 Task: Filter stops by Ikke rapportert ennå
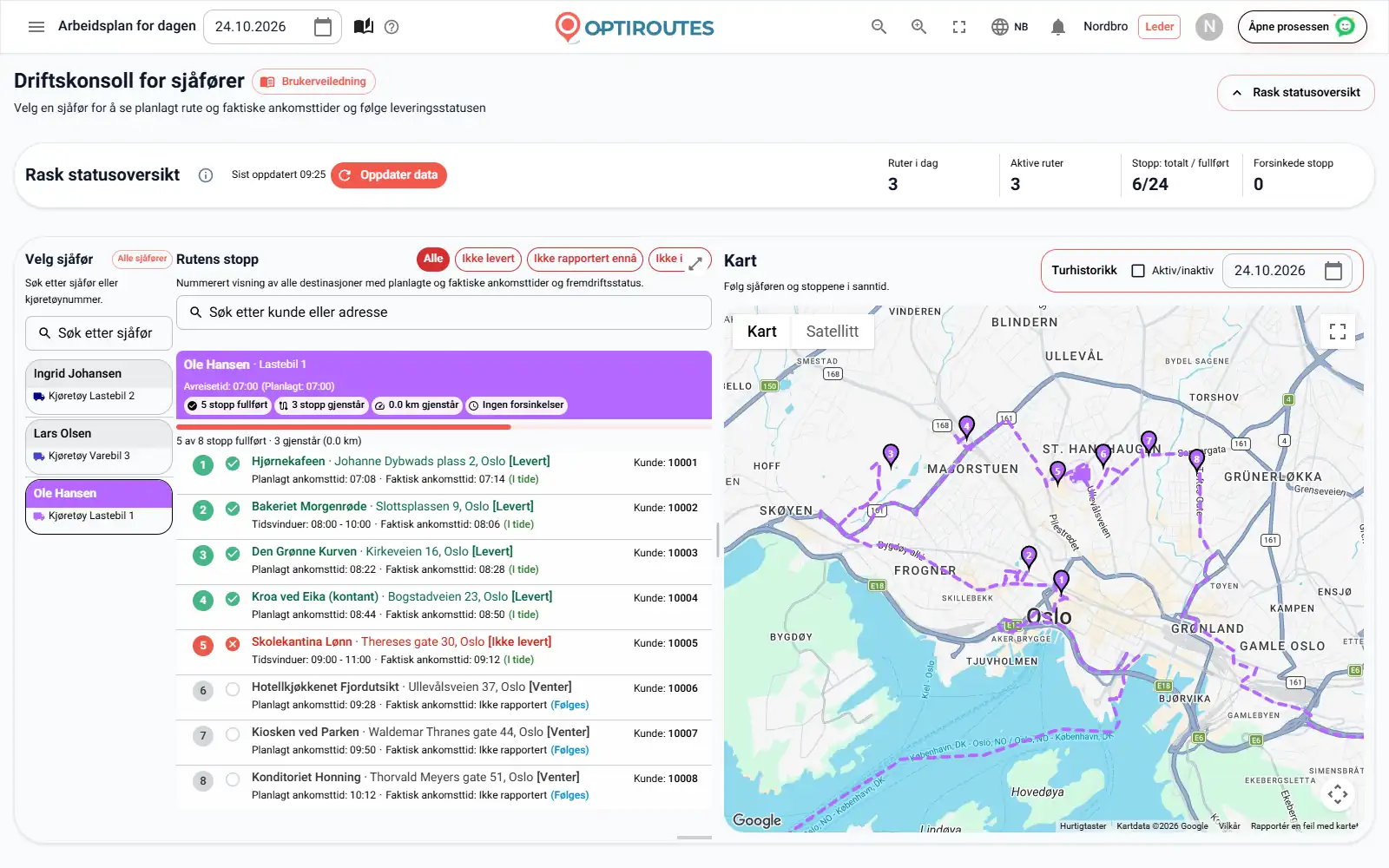[x=584, y=259]
